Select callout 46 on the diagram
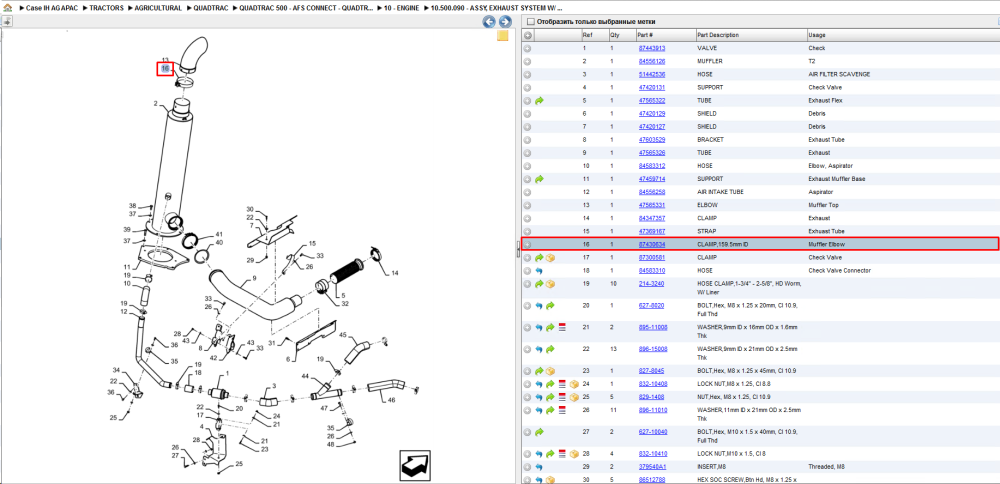1000x484 pixels. (x=391, y=400)
